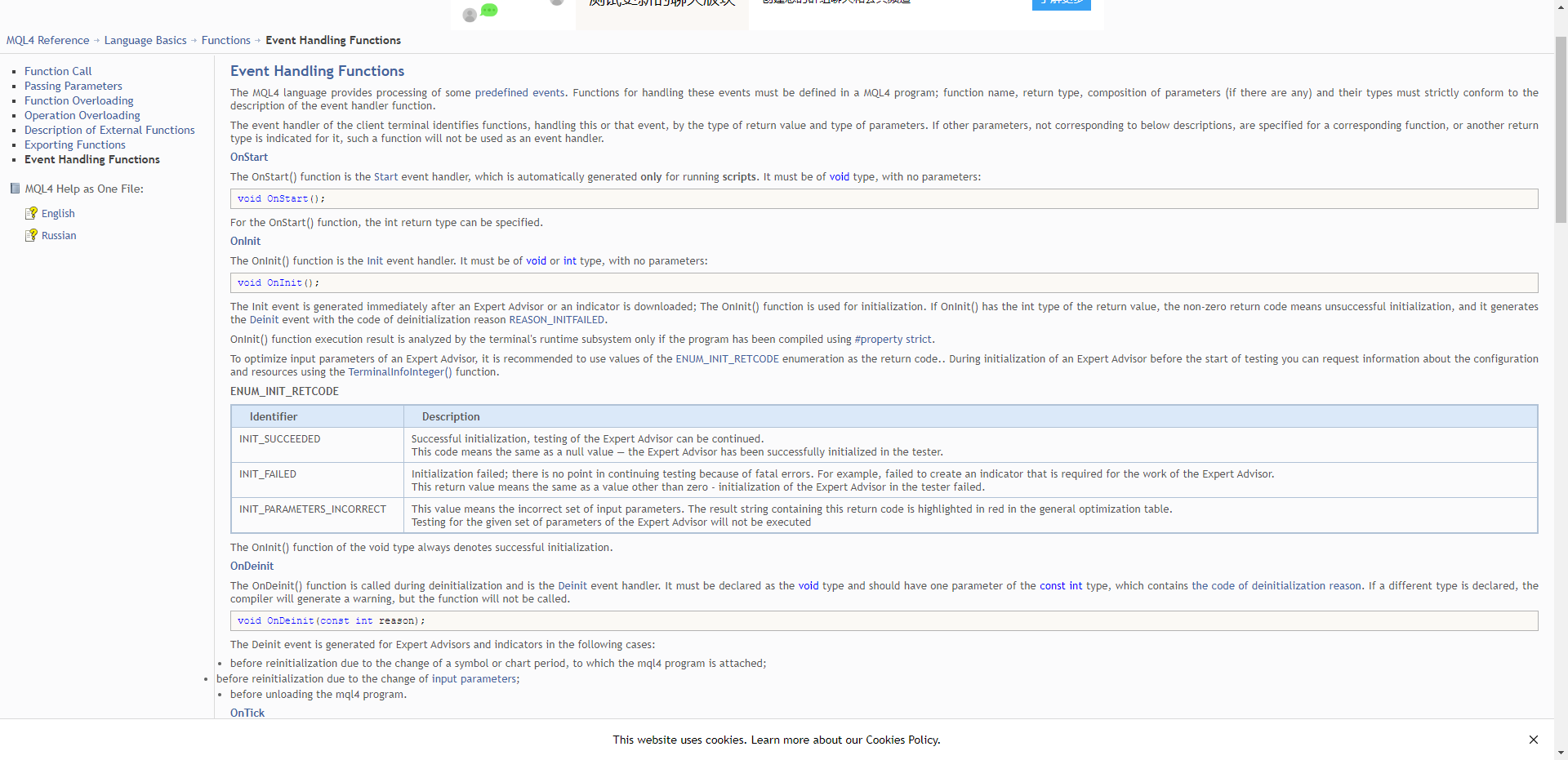1568x760 pixels.
Task: Visit Exporting Functions in the sidebar
Action: click(x=75, y=144)
